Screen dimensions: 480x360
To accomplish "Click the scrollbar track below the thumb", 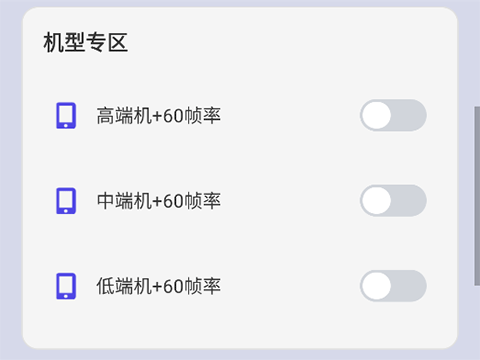I will pyautogui.click(x=477, y=322).
